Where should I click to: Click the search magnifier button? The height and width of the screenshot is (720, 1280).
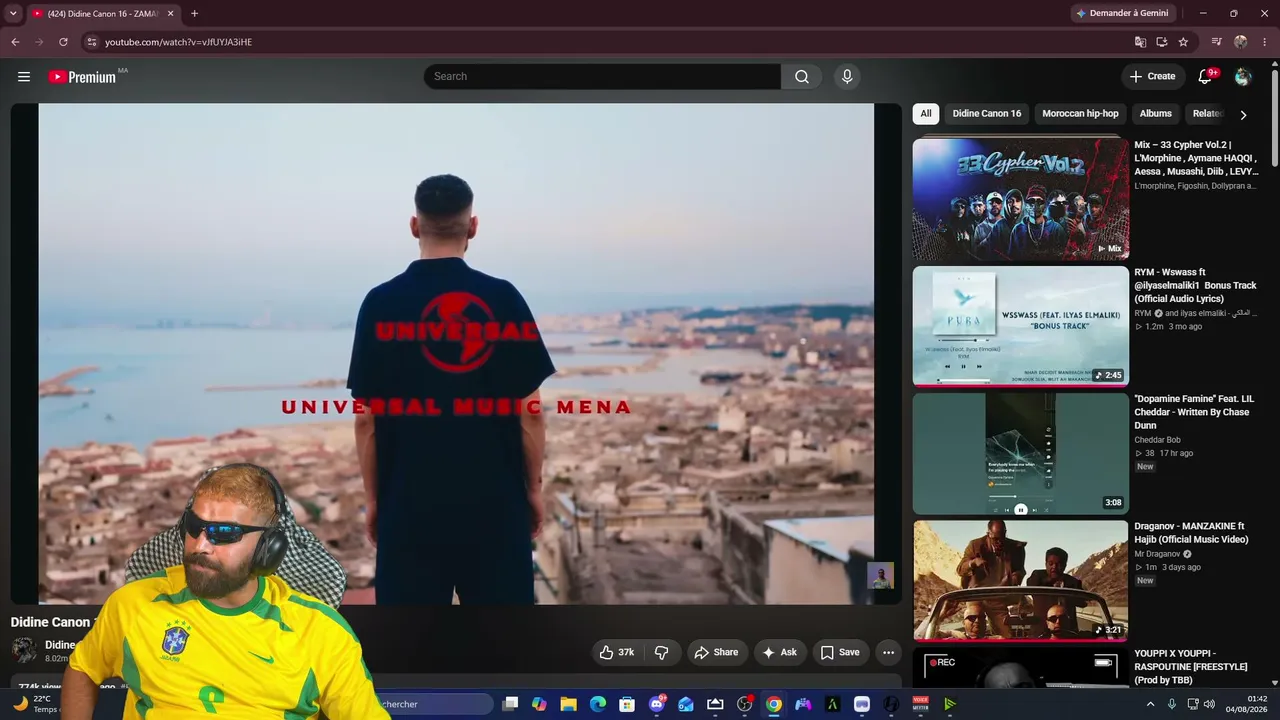[802, 77]
